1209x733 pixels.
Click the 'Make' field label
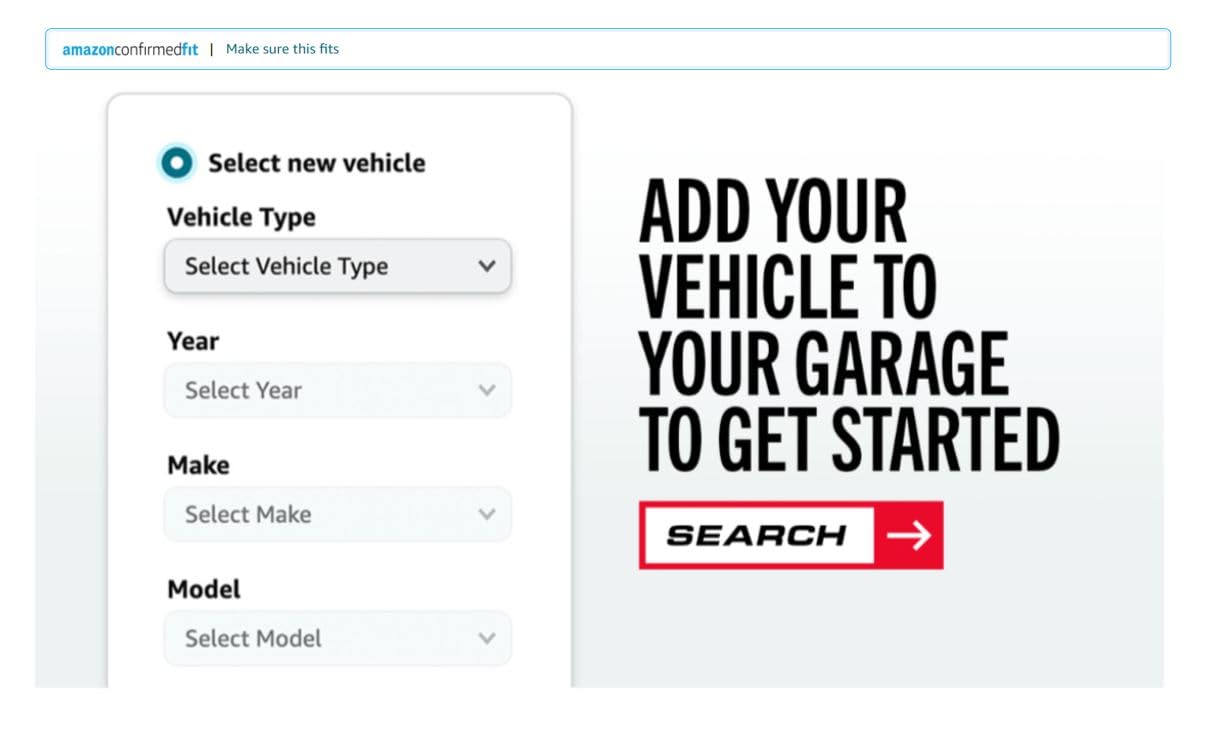198,465
